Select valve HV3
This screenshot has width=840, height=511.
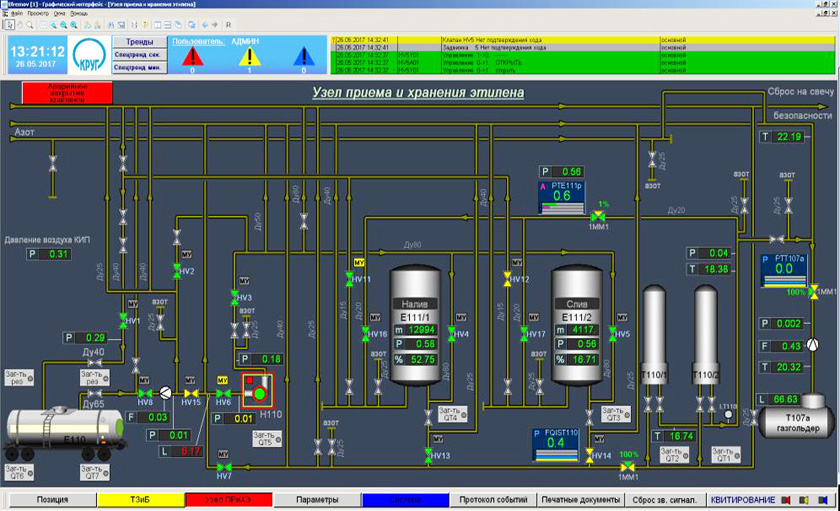235,297
